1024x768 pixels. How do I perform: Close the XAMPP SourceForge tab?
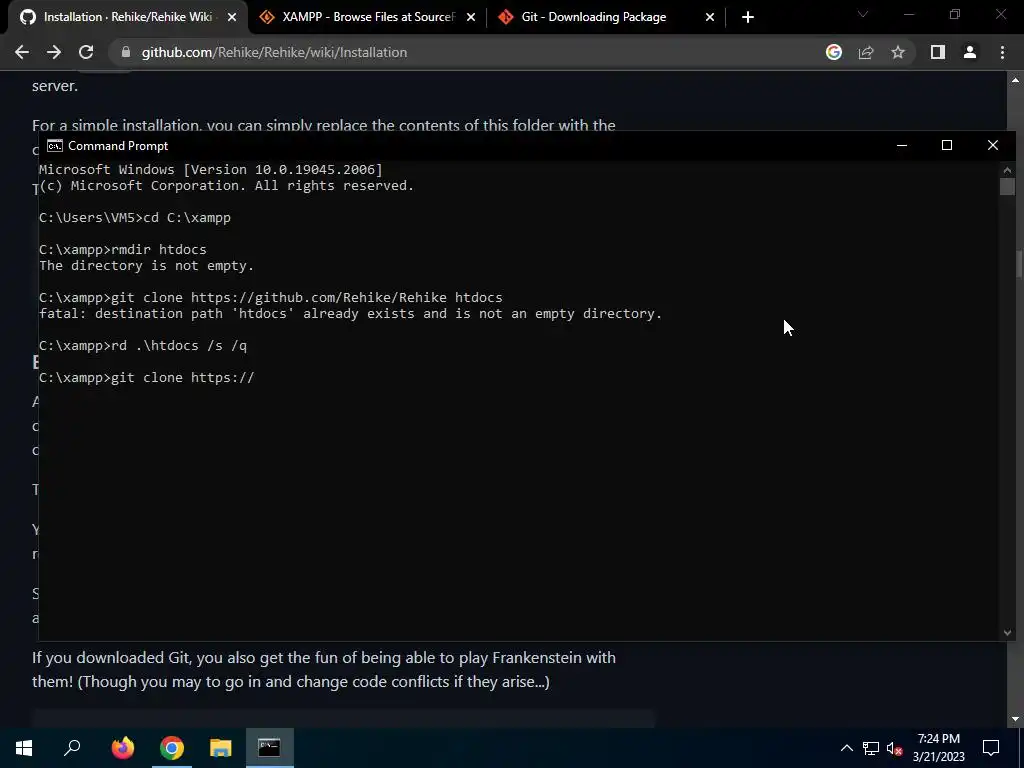click(471, 17)
